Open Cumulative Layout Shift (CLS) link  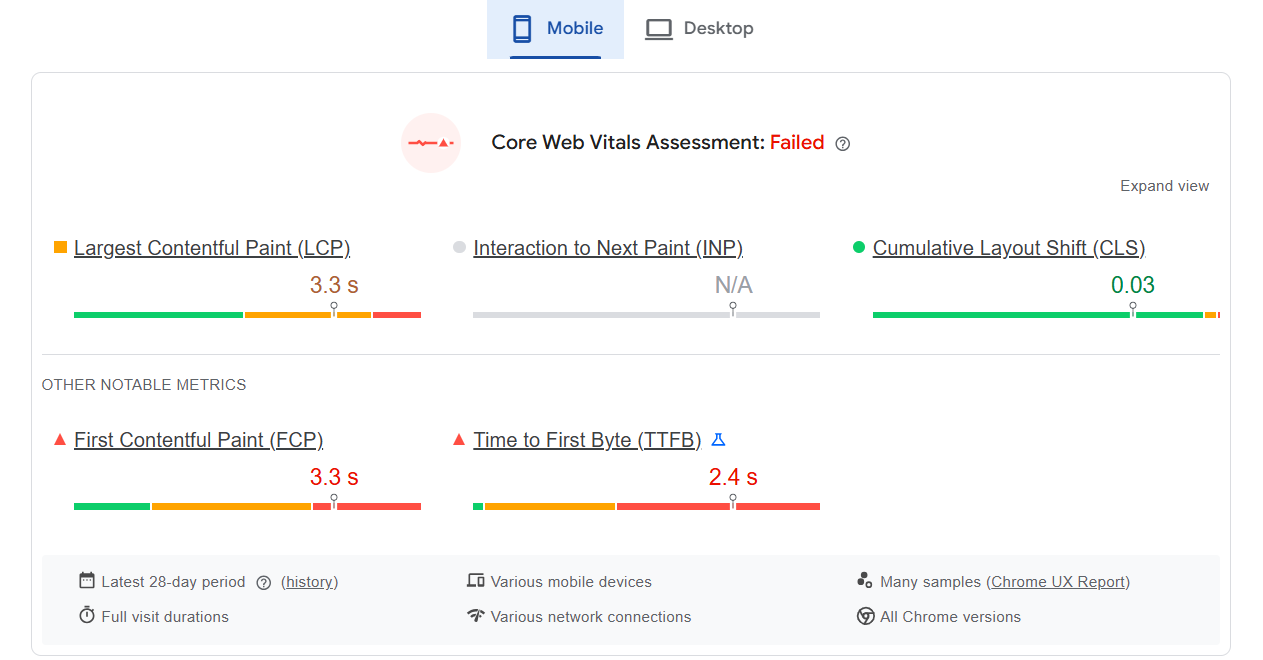(x=1009, y=248)
